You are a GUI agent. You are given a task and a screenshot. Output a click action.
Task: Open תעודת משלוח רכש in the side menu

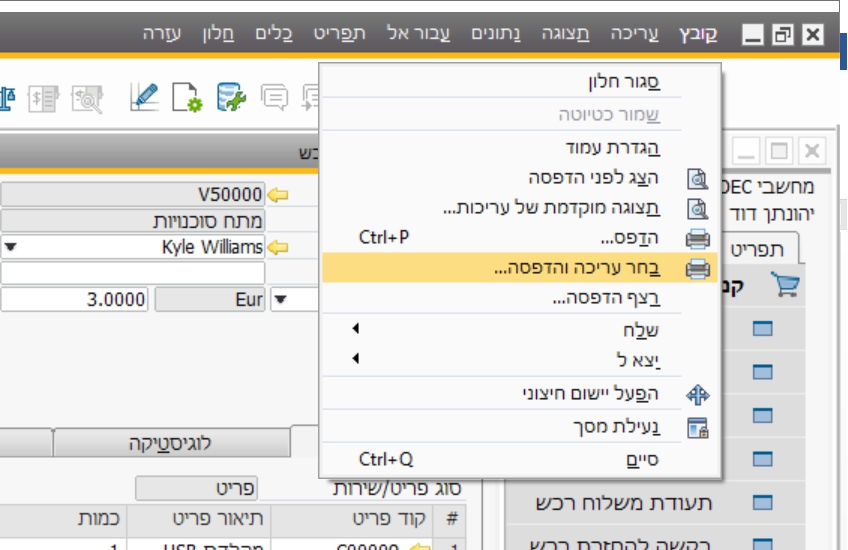(624, 503)
